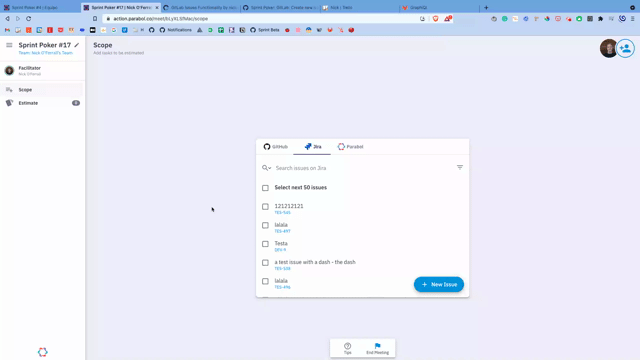Edit the Sprint Poker #17 meeting name
This screenshot has height=360, width=640.
77,45
